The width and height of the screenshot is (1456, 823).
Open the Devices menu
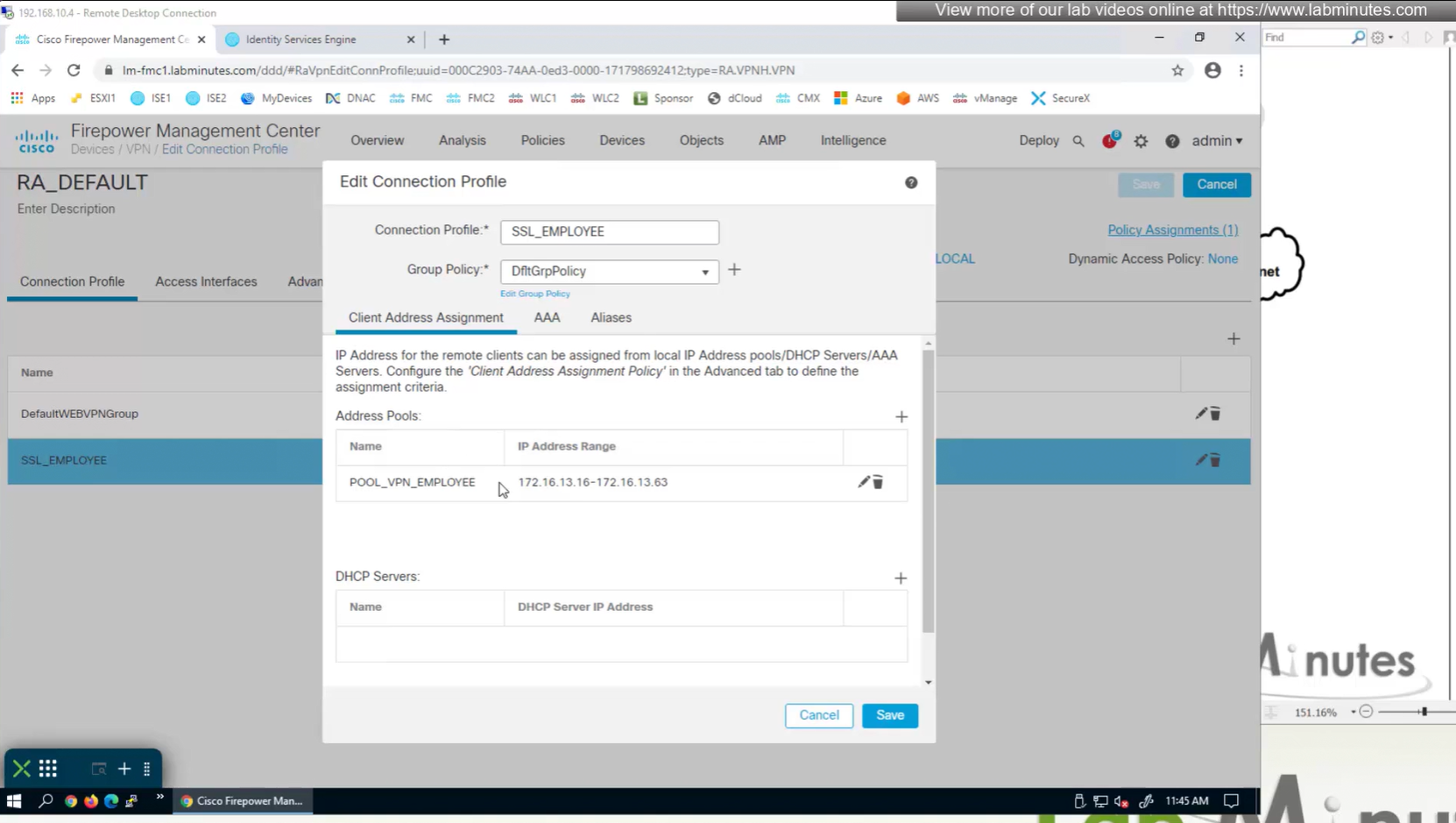tap(621, 140)
